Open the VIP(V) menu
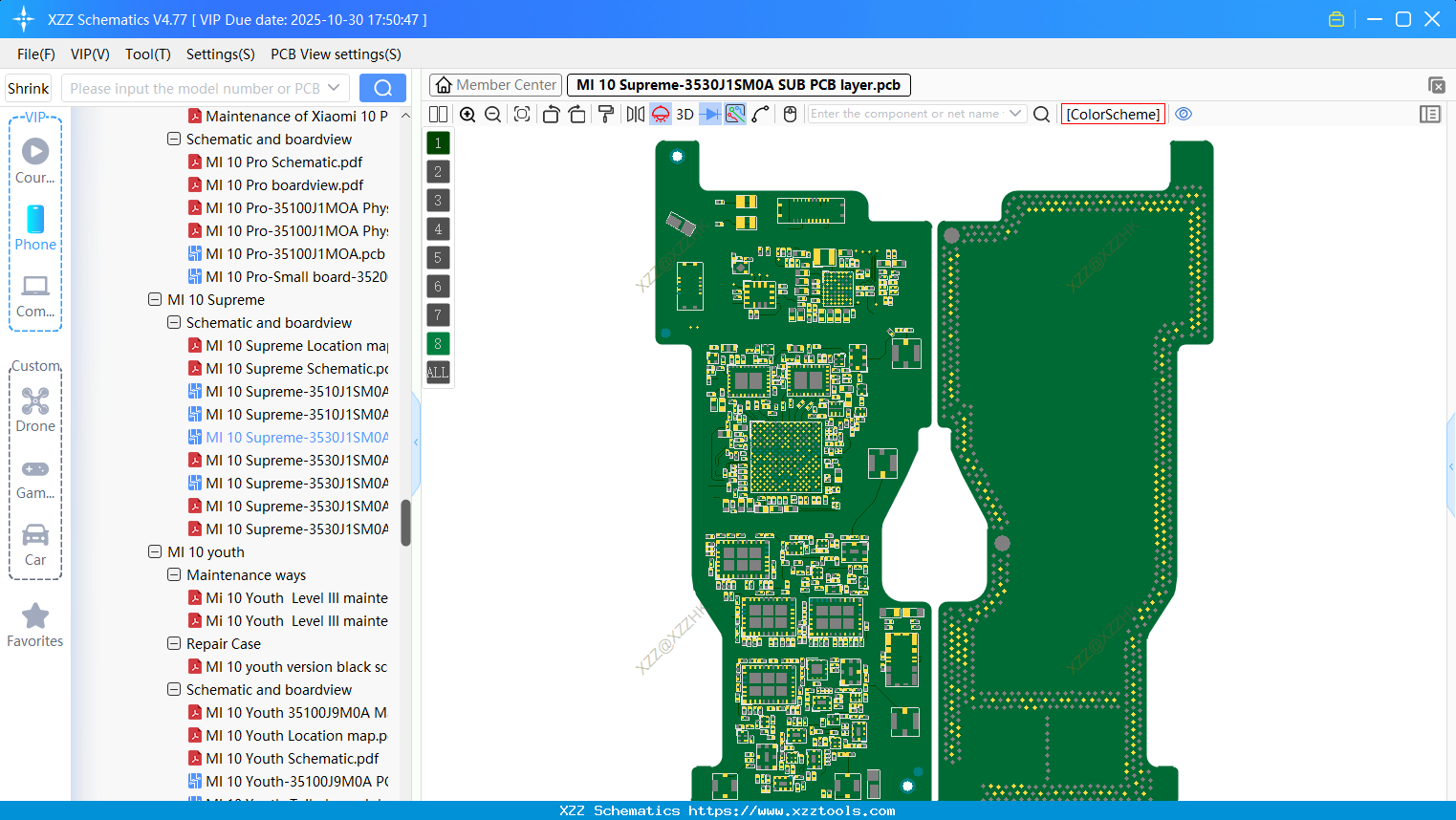The image size is (1456, 820). [x=89, y=54]
